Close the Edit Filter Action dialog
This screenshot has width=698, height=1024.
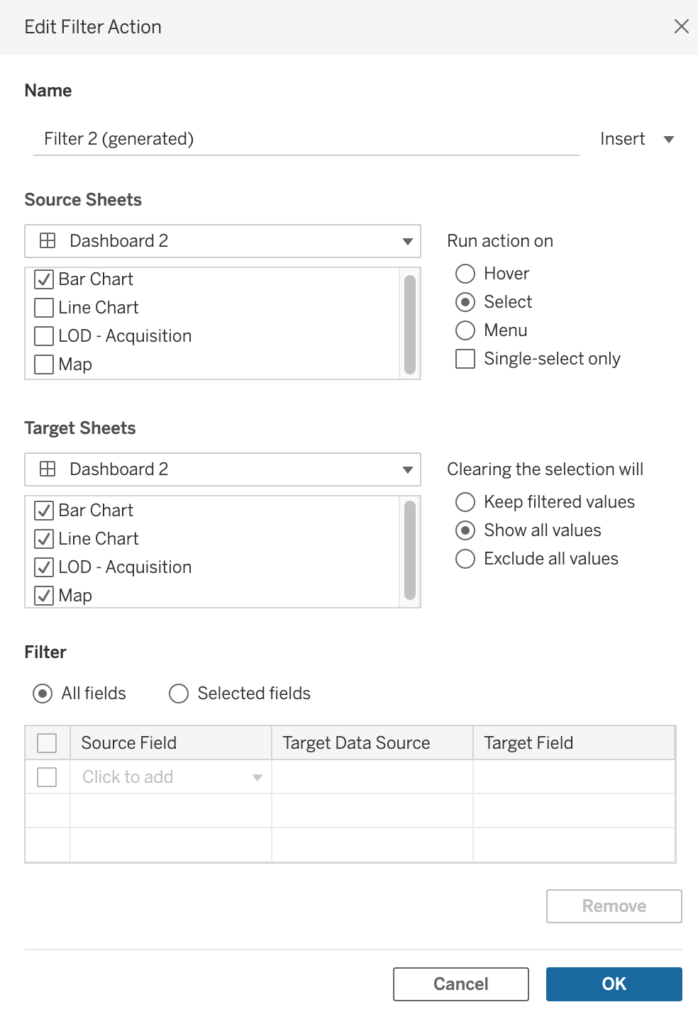point(681,27)
